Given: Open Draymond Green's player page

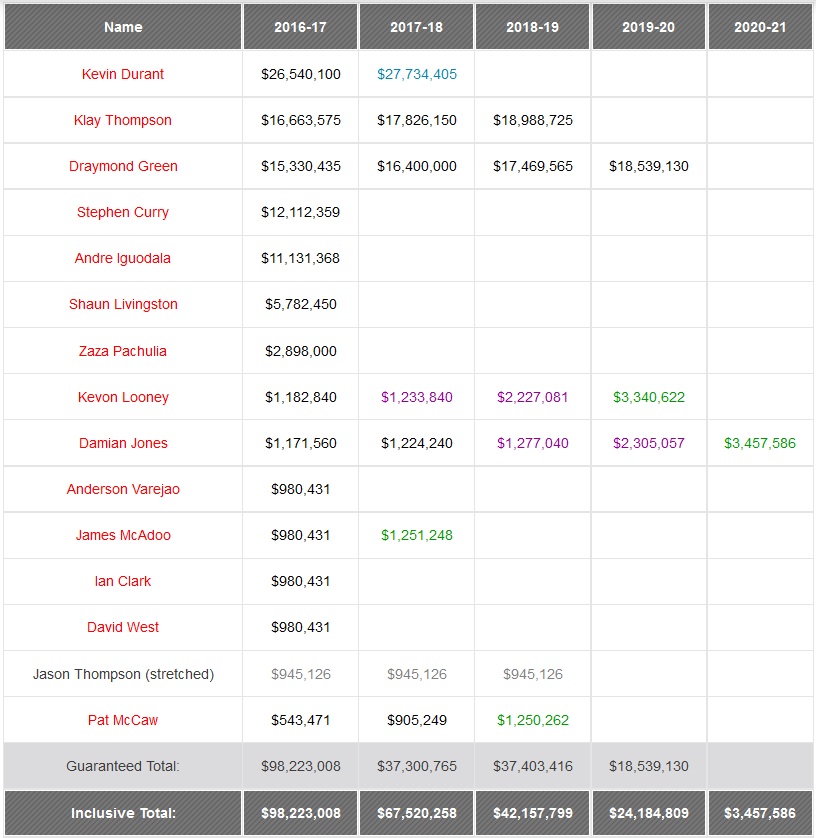Looking at the screenshot, I should click(x=123, y=166).
